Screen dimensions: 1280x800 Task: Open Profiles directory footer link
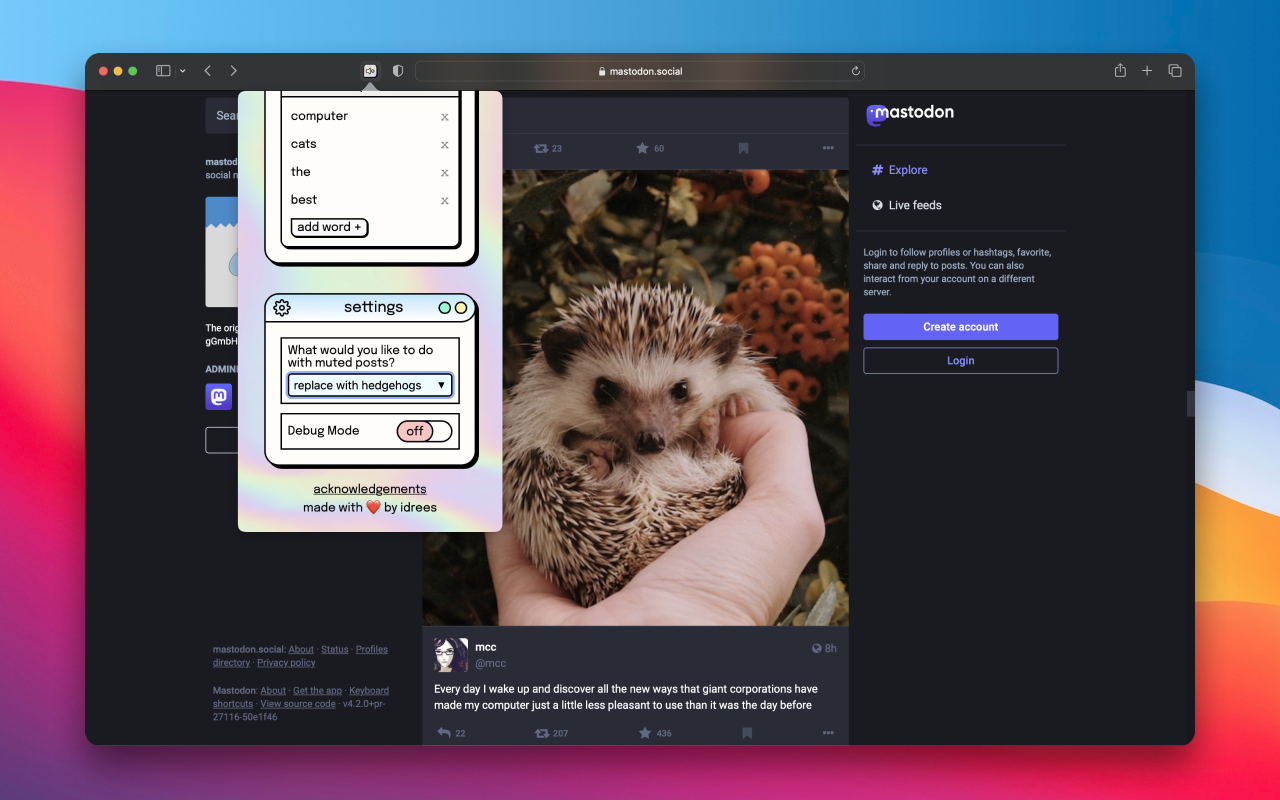[300, 656]
